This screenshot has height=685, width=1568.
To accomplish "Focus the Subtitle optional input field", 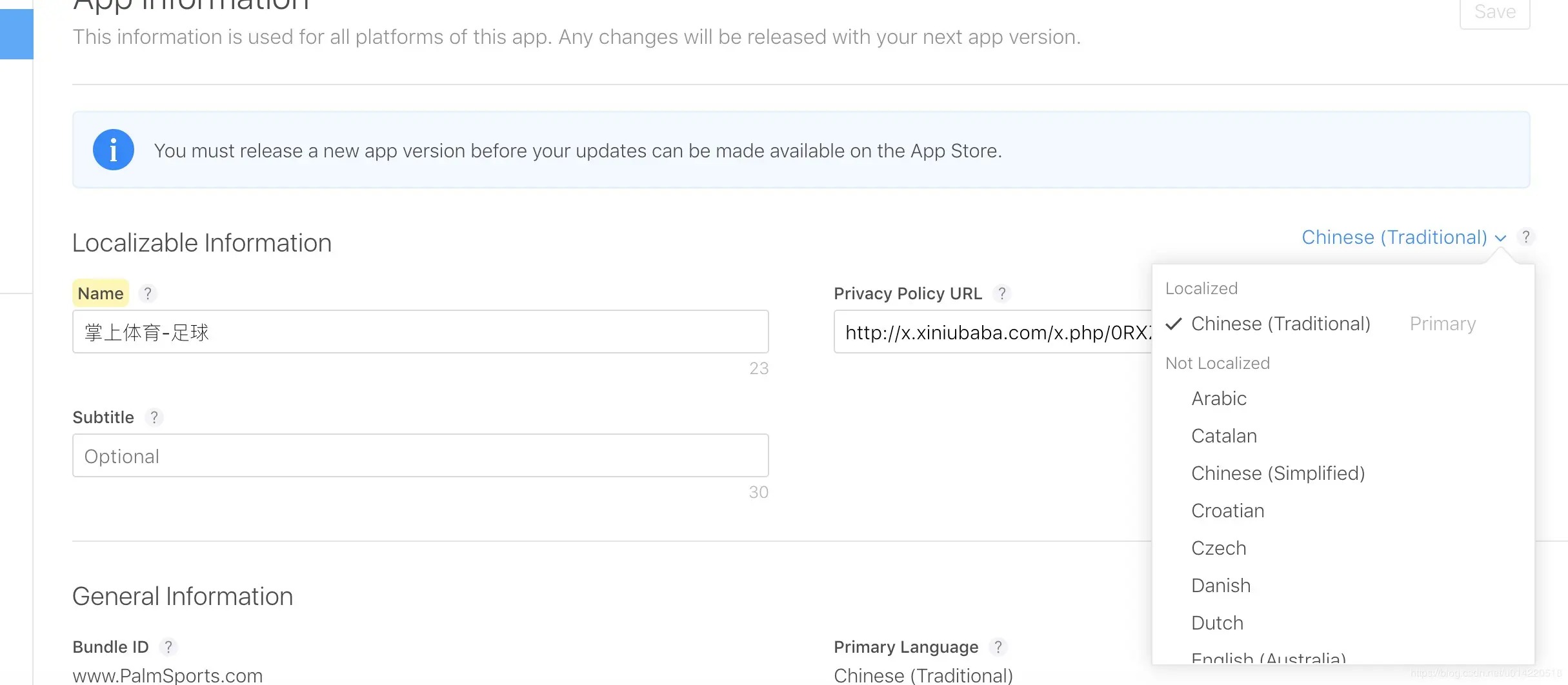I will click(420, 456).
